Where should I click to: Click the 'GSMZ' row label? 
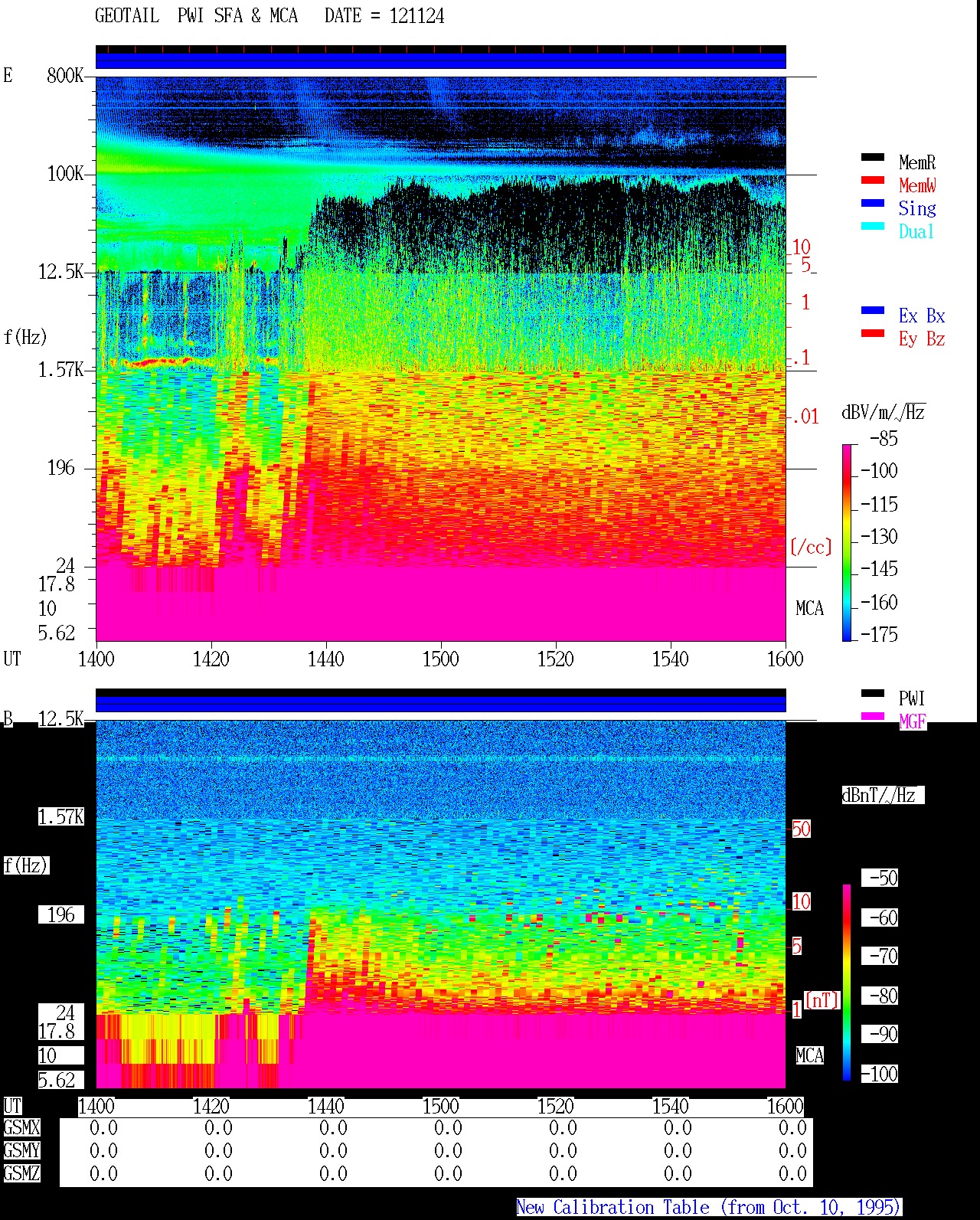[21, 1173]
